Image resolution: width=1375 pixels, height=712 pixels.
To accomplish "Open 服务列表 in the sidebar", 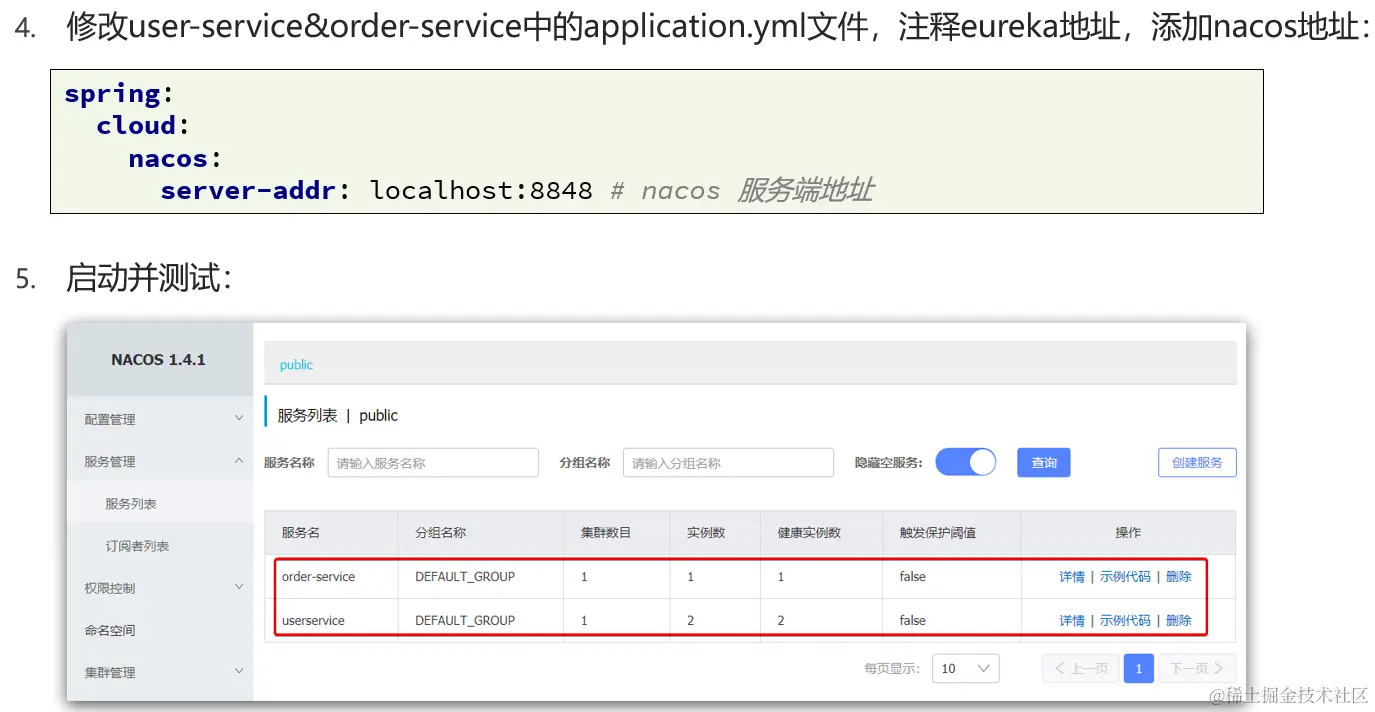I will (131, 504).
